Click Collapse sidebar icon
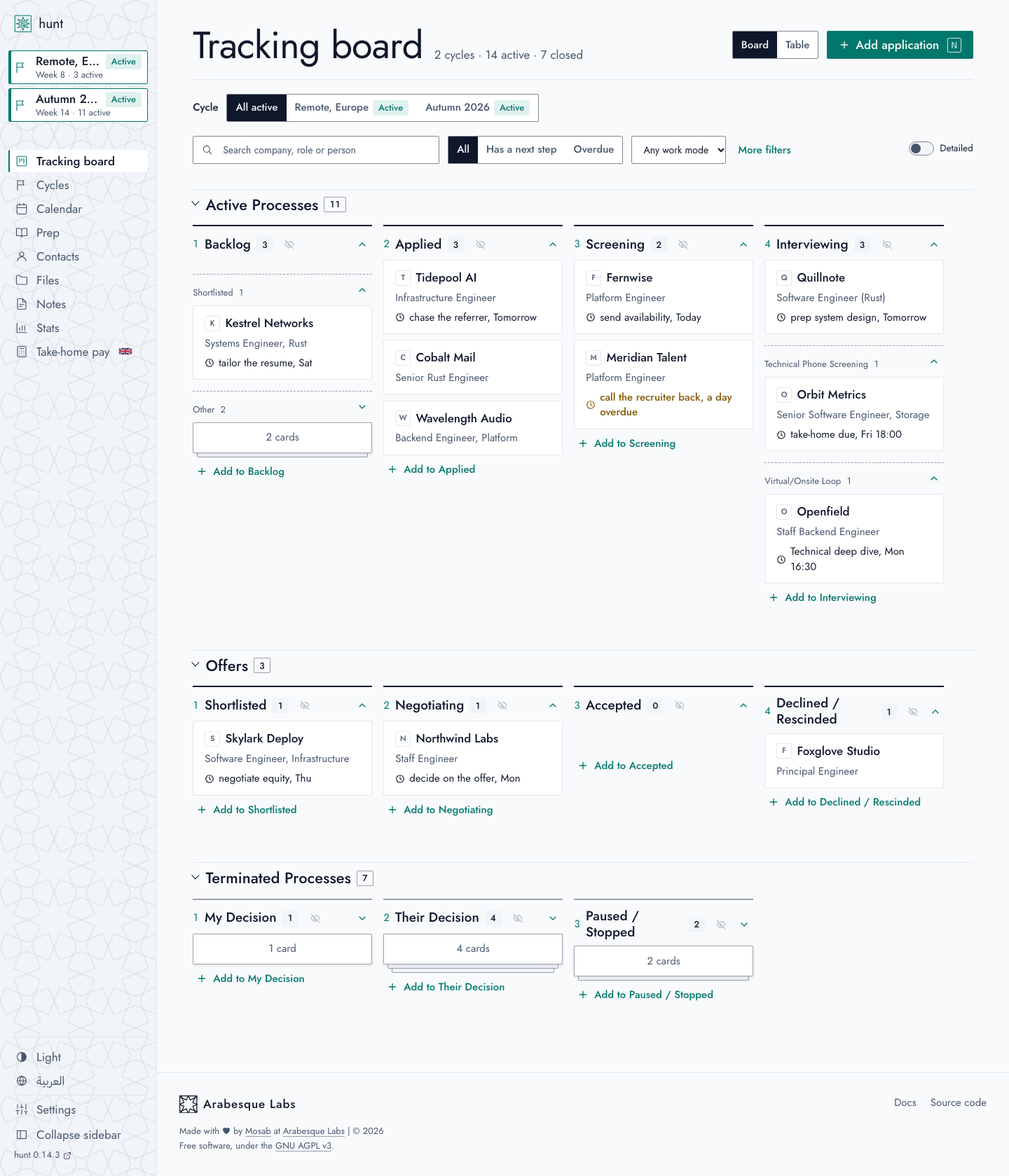Image resolution: width=1009 pixels, height=1176 pixels. click(22, 1135)
